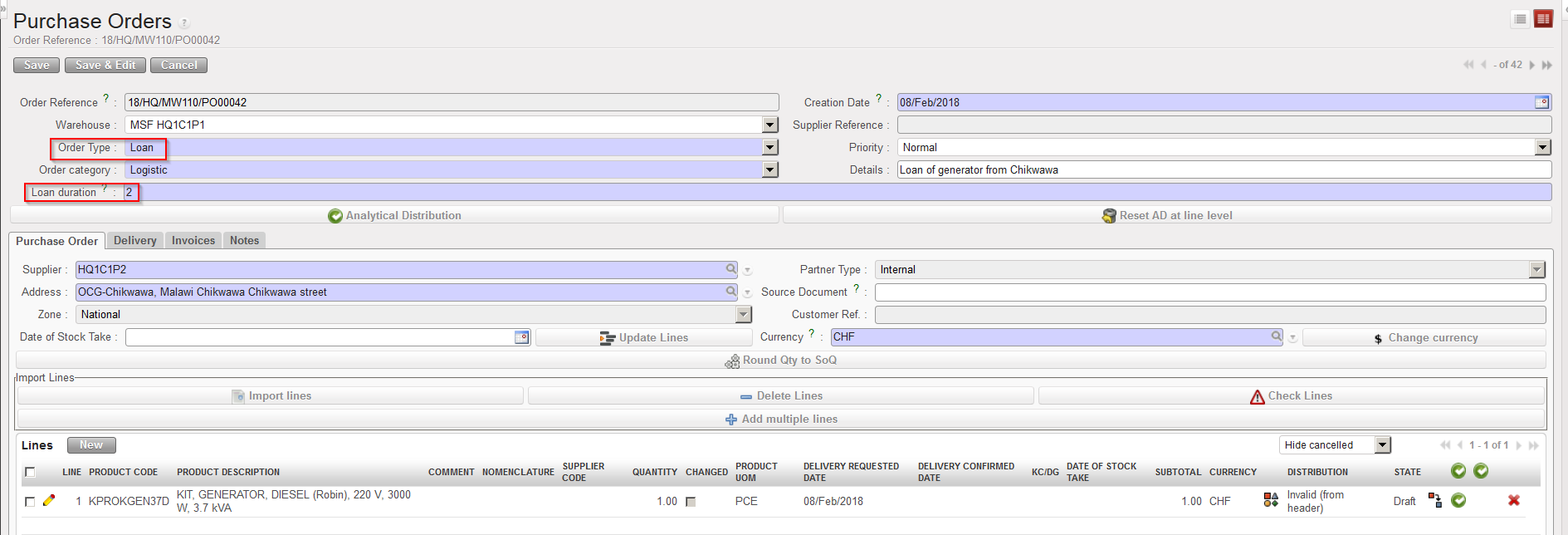Click the Supplier search magnifier icon

click(x=730, y=269)
